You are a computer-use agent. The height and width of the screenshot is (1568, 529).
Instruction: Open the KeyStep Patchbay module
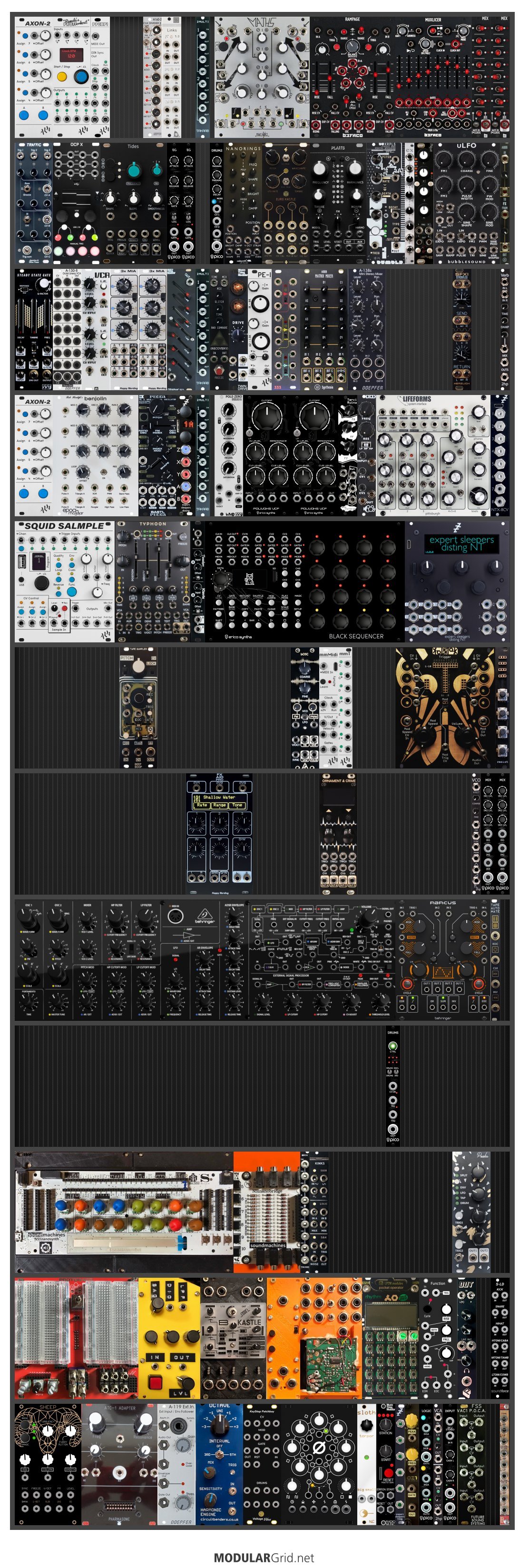pos(262,1464)
